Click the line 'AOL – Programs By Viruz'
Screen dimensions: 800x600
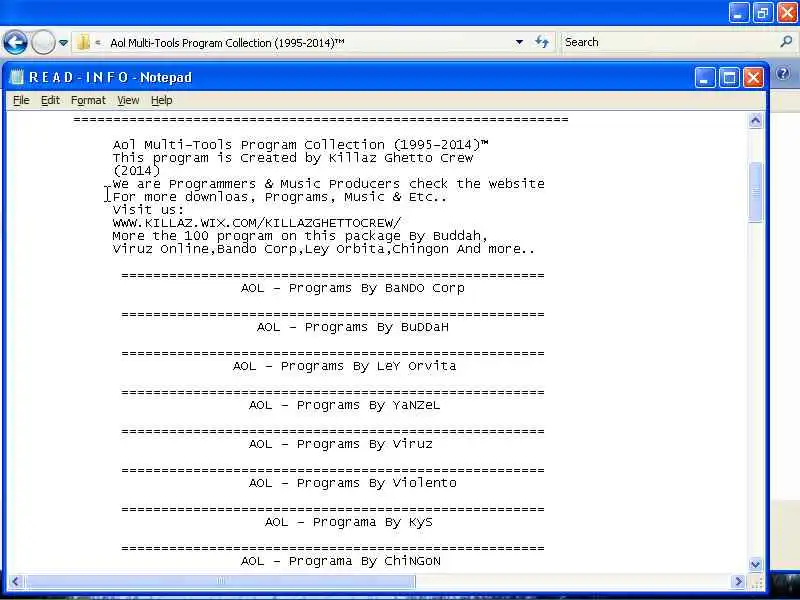341,444
